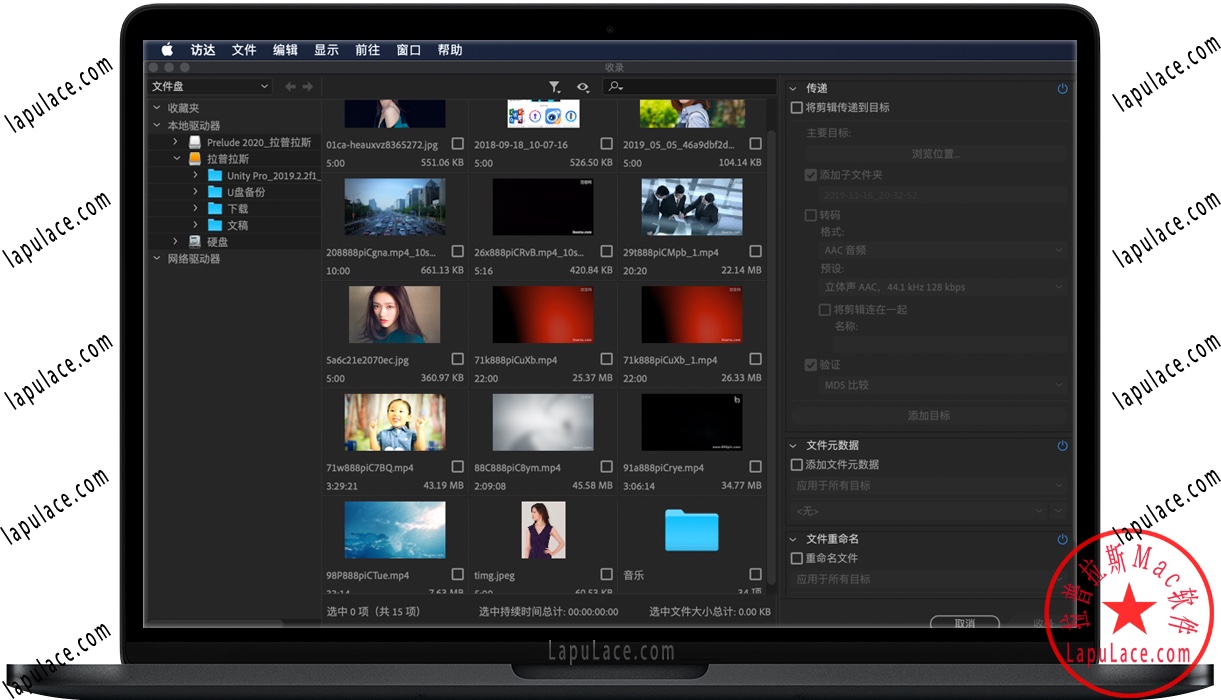Click the 添加目标 button
1221x700 pixels.
930,413
